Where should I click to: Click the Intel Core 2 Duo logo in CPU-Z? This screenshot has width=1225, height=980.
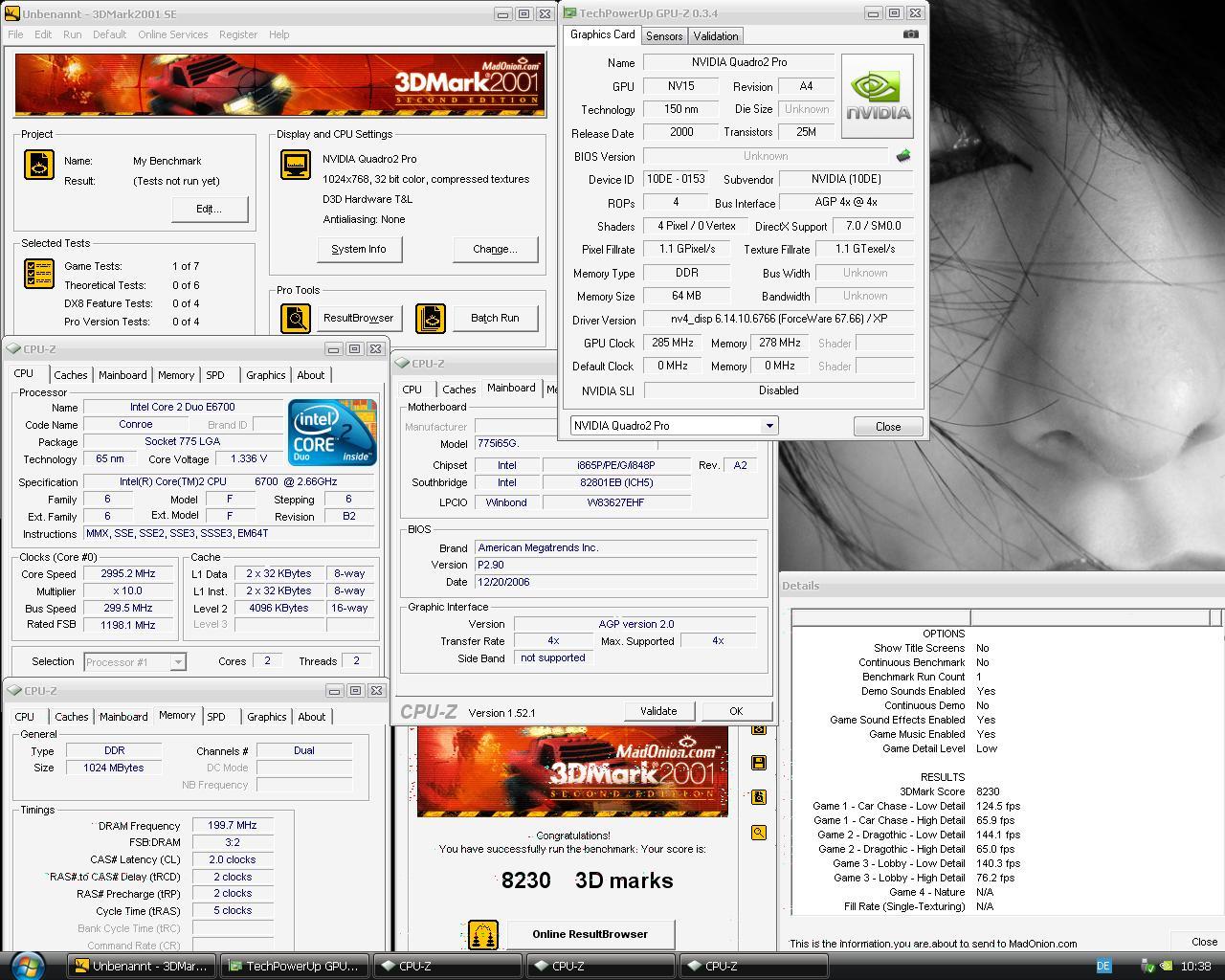332,432
